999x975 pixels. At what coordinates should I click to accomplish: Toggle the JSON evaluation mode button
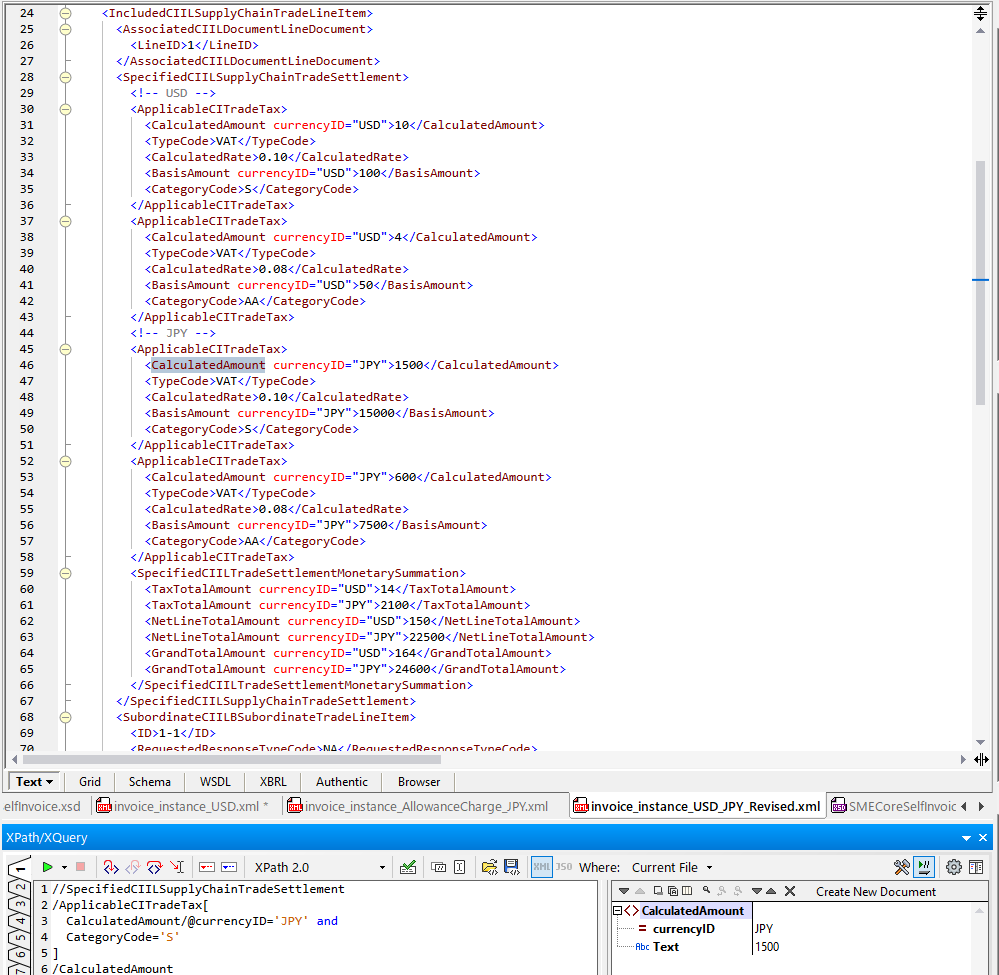564,867
